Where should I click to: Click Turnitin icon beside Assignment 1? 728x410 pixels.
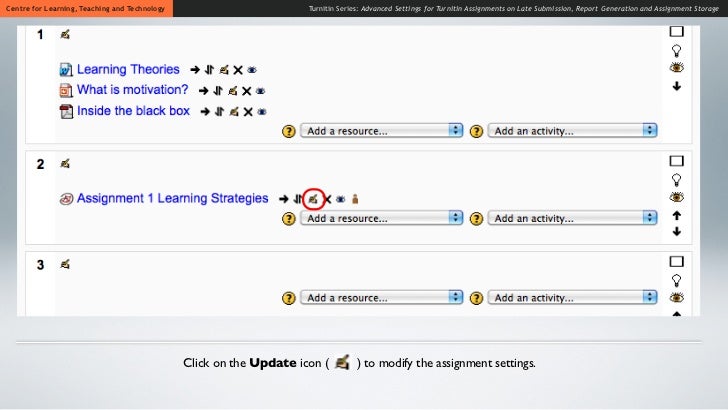(66, 199)
